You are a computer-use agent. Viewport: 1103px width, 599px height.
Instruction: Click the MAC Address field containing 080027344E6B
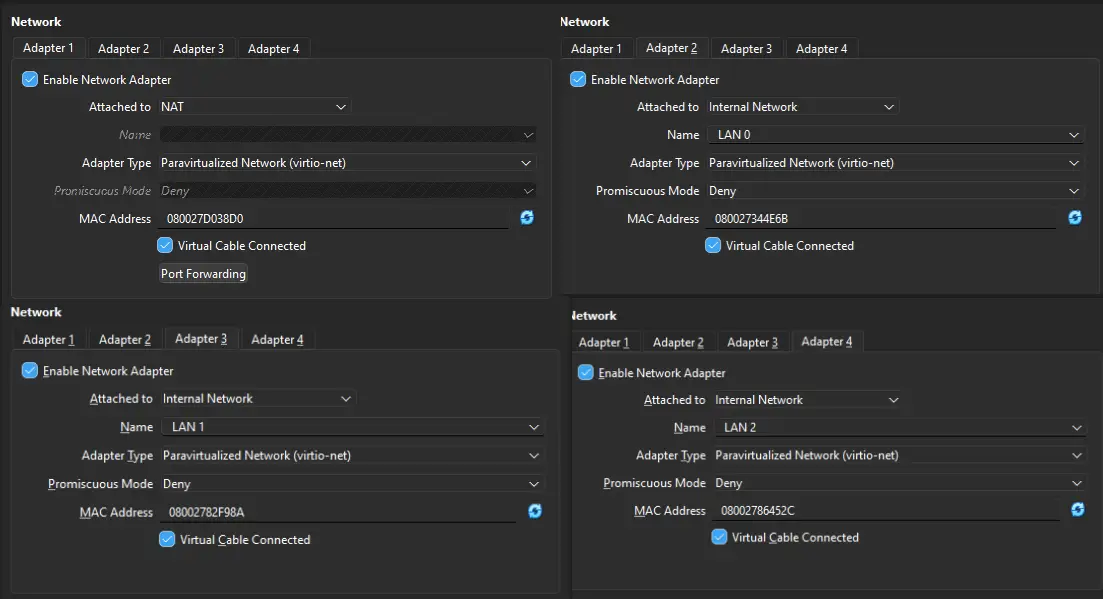pyautogui.click(x=882, y=218)
